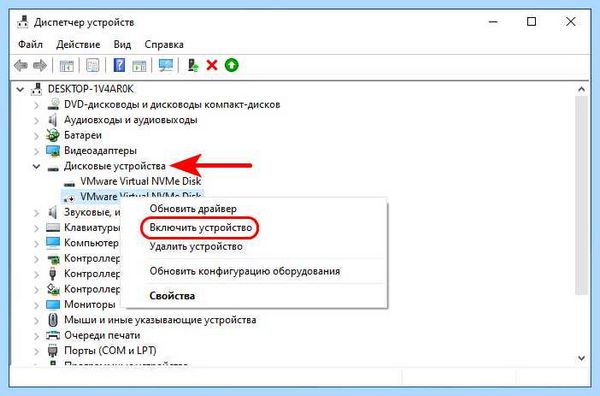
Task: Click the Батареи battery icon
Action: tap(53, 135)
